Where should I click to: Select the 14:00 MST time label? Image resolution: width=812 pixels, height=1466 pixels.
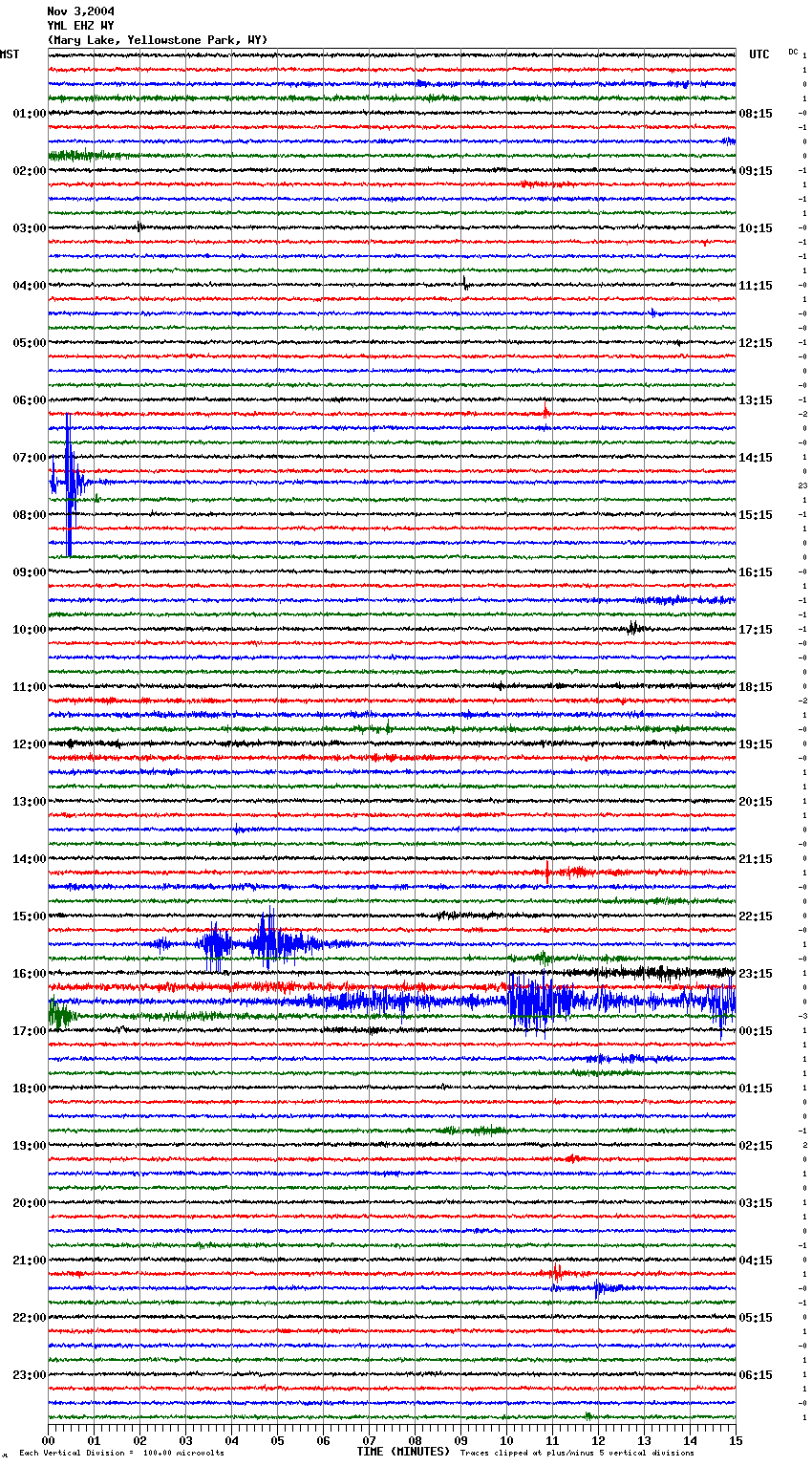click(30, 859)
